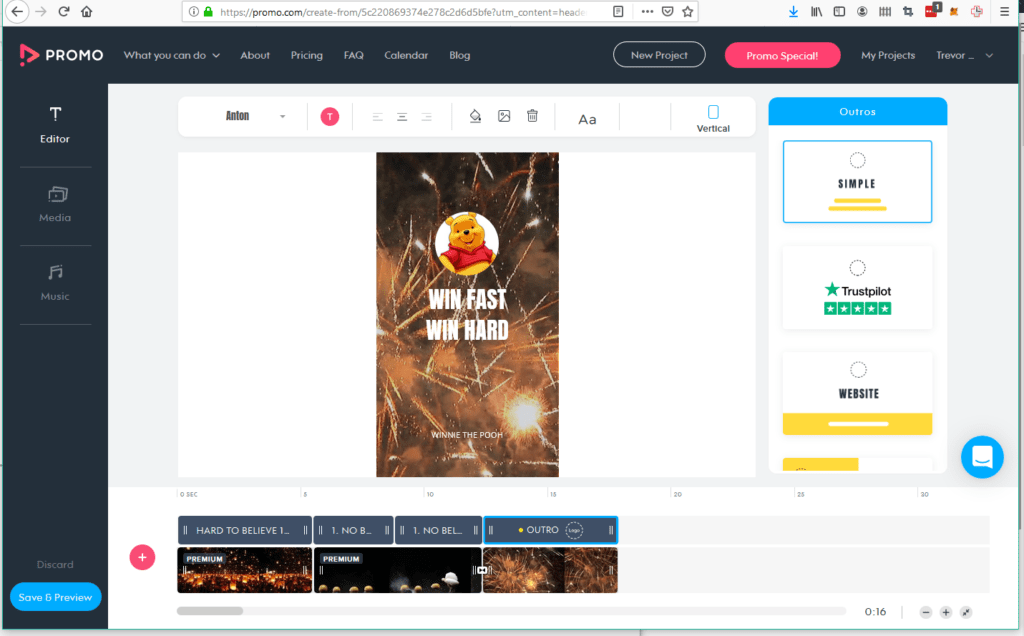
Task: Align text center
Action: point(402,117)
